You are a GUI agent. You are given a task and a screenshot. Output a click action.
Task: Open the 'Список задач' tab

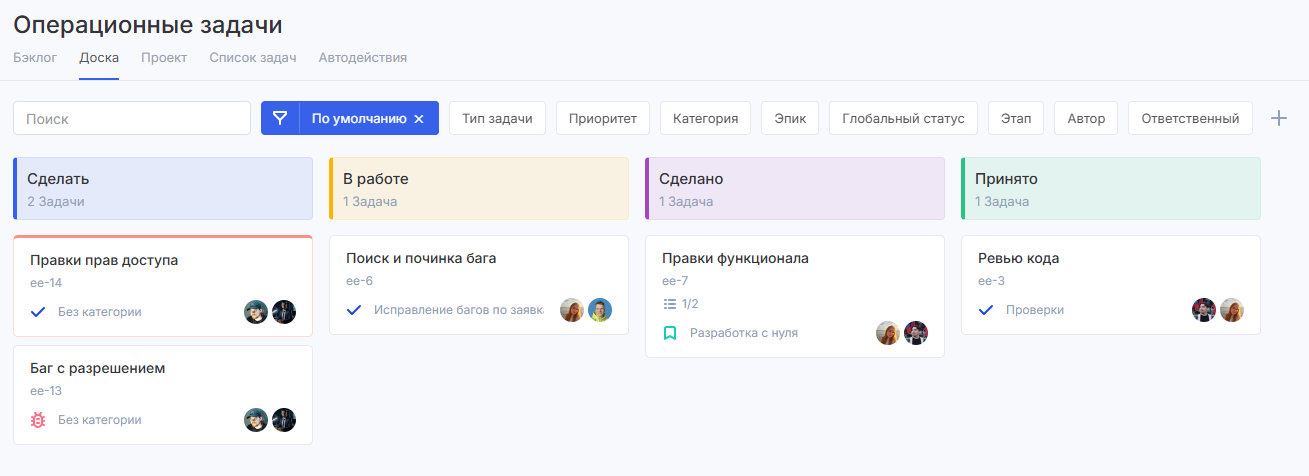[x=253, y=57]
